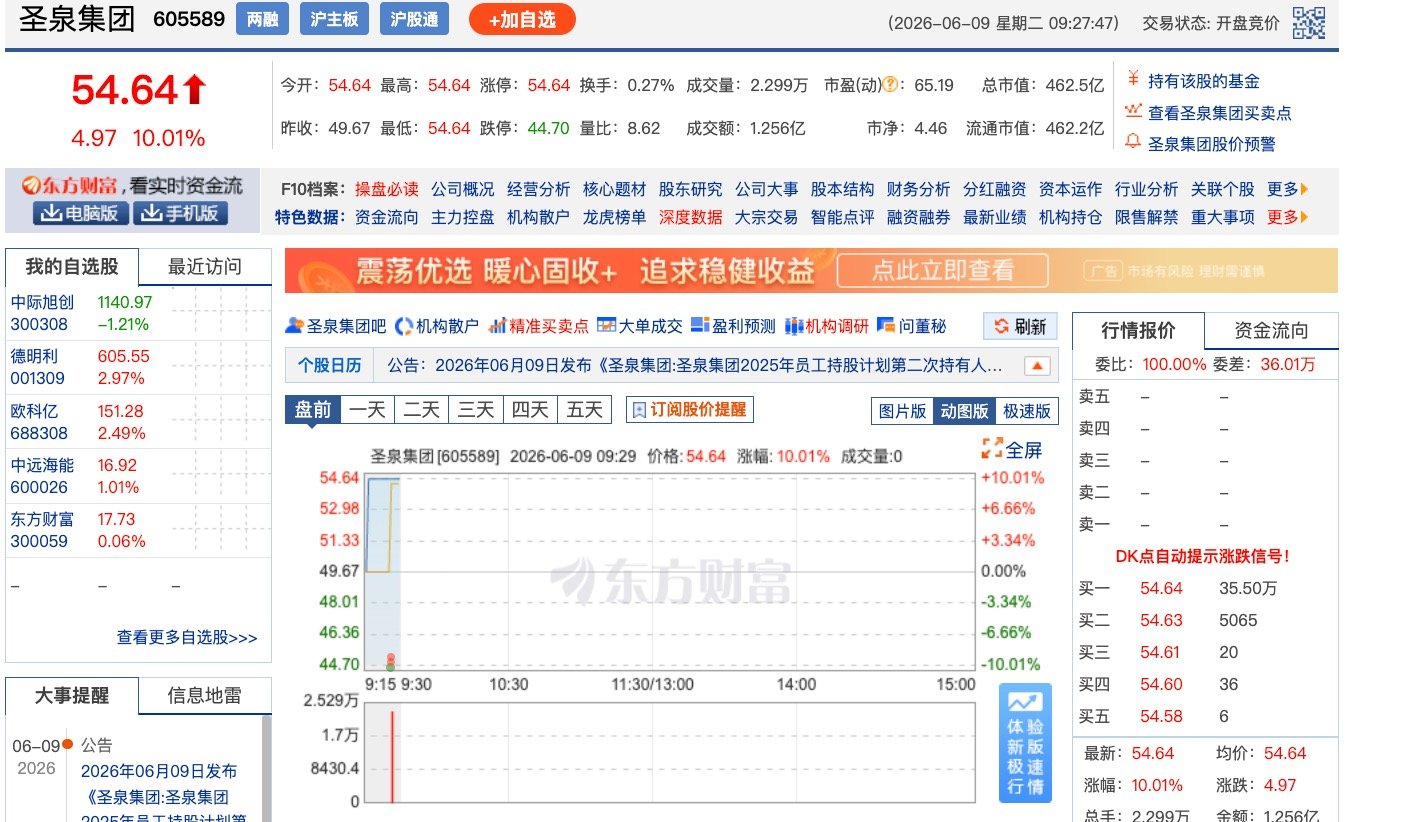Click 订阅股价提醒 subscription button

pyautogui.click(x=689, y=410)
